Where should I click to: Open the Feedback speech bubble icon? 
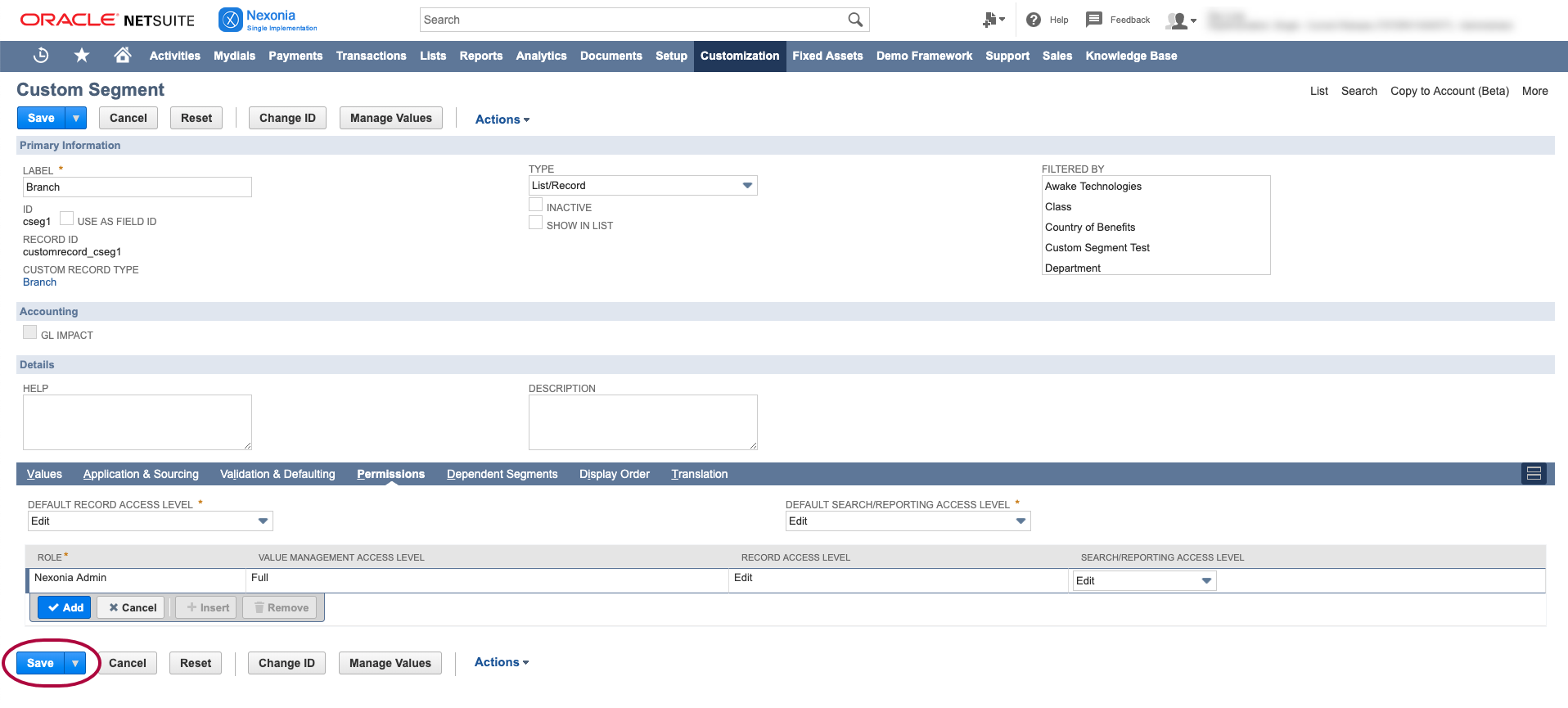pyautogui.click(x=1094, y=20)
